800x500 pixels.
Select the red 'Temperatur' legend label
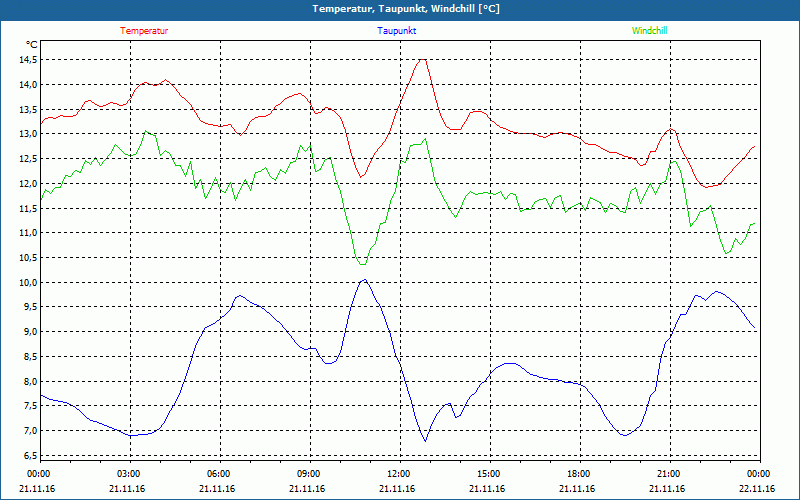tap(144, 31)
